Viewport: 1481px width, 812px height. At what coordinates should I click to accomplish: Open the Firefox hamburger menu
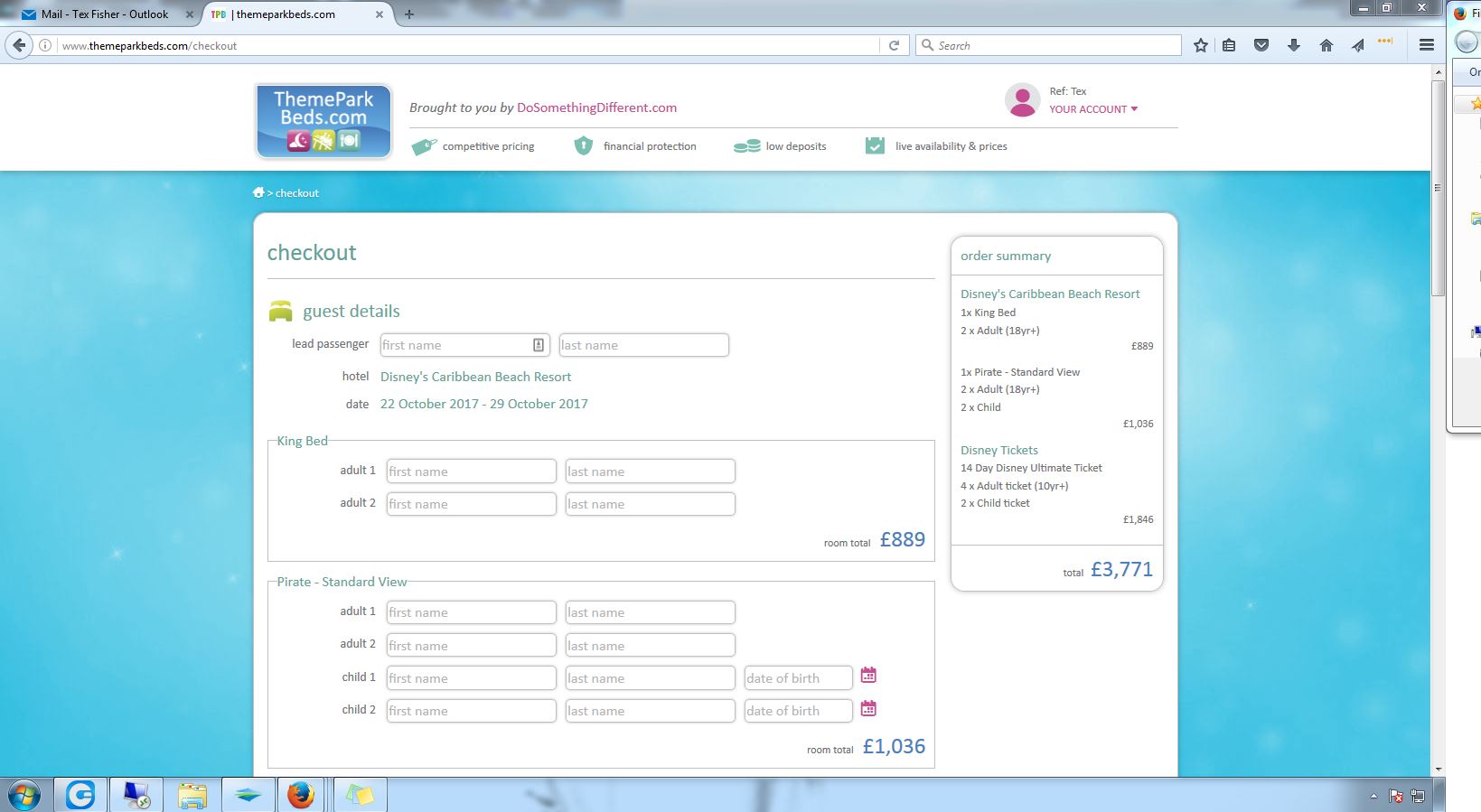(x=1427, y=45)
